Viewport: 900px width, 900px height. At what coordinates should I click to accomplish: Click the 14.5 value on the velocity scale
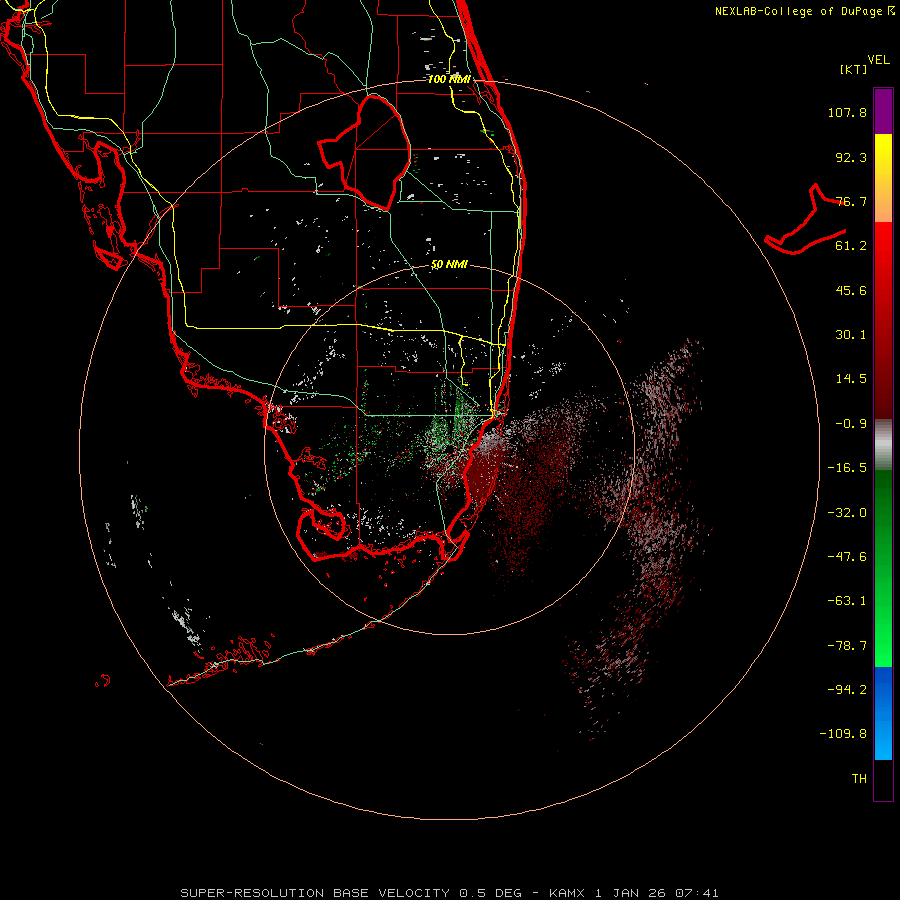(x=851, y=379)
